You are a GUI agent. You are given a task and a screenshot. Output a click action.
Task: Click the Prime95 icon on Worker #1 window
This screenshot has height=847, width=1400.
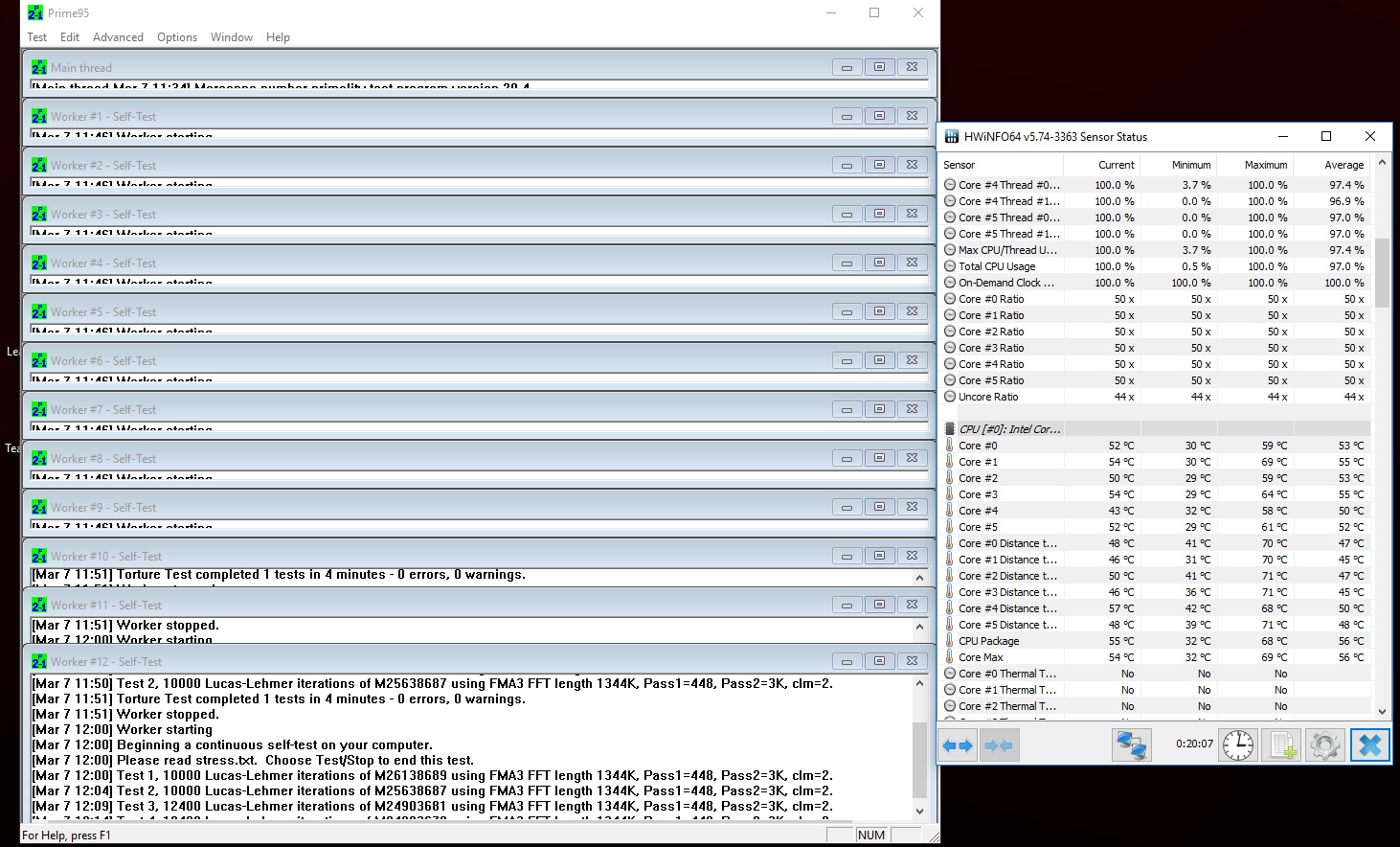click(x=39, y=116)
